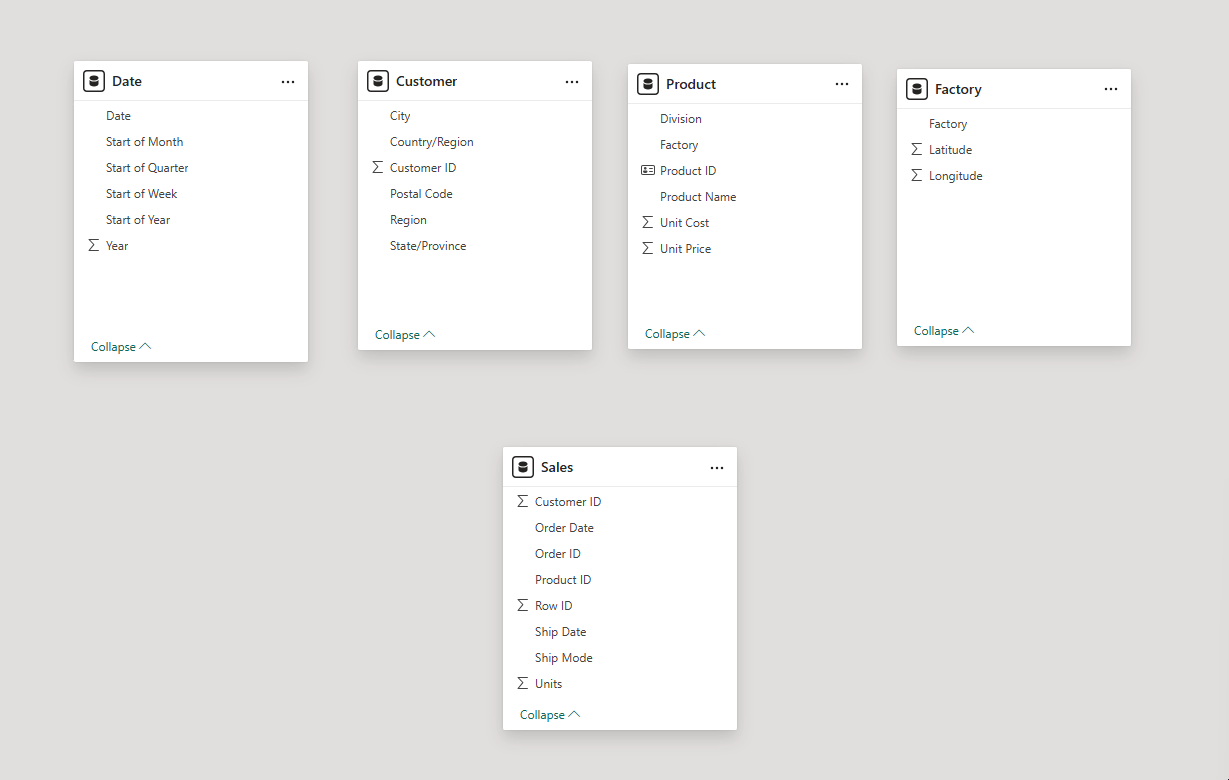Click the sigma icon next to Latitude
The width and height of the screenshot is (1229, 780).
[917, 150]
